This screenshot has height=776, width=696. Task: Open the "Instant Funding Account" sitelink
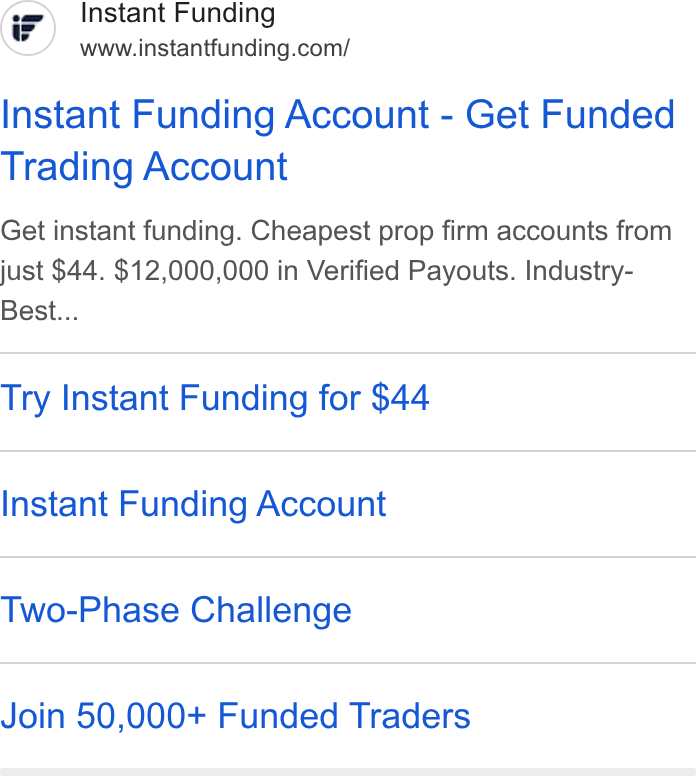pos(193,504)
